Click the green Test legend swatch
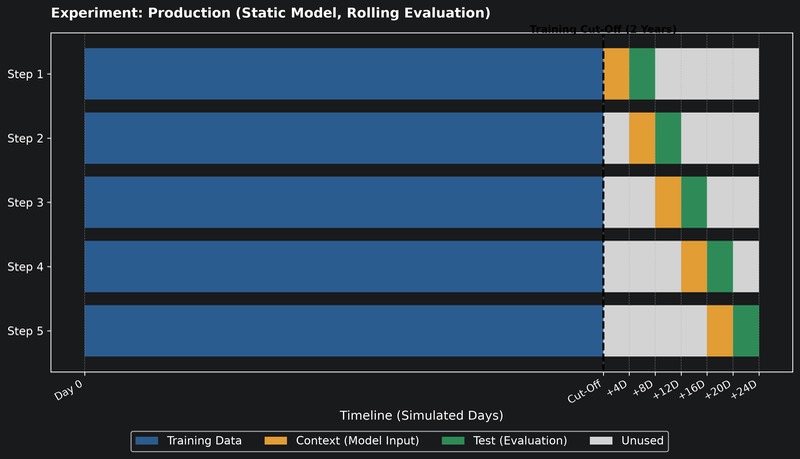 click(x=453, y=441)
